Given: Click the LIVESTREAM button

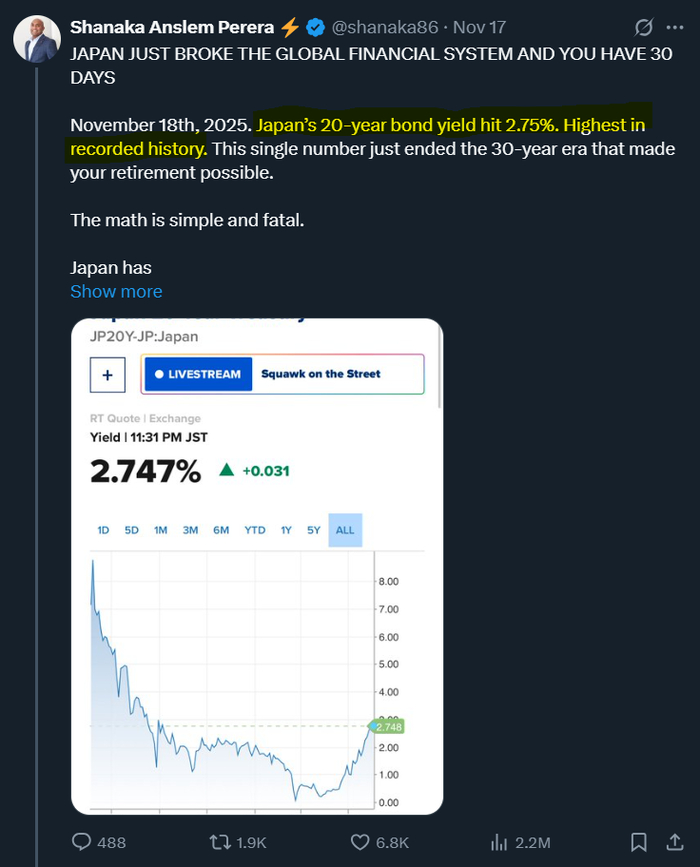Looking at the screenshot, I should coord(198,374).
